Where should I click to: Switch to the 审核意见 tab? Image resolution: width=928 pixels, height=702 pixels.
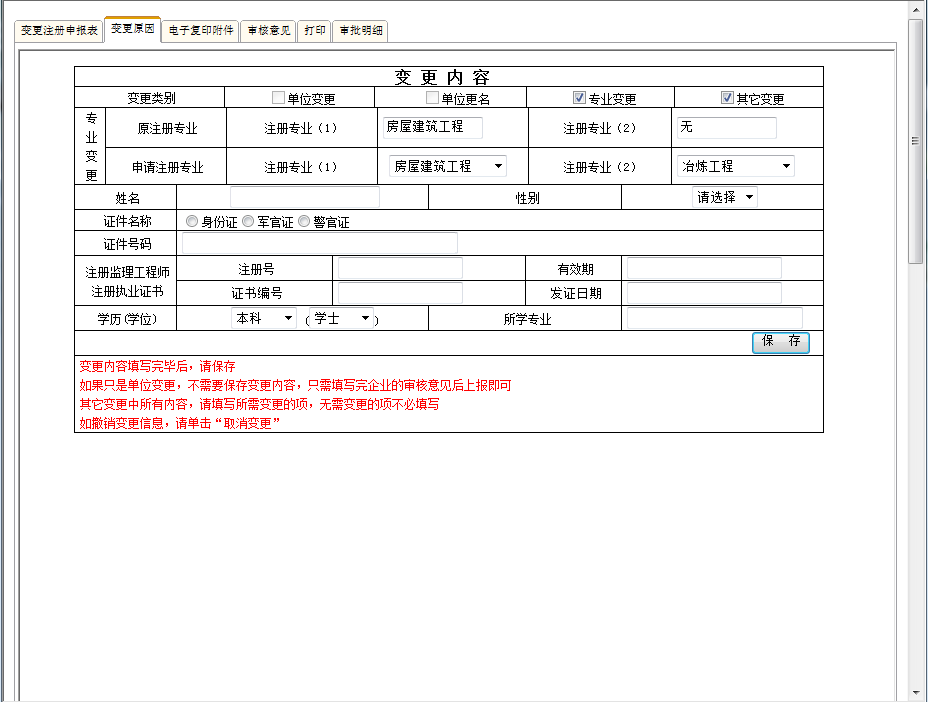point(268,31)
